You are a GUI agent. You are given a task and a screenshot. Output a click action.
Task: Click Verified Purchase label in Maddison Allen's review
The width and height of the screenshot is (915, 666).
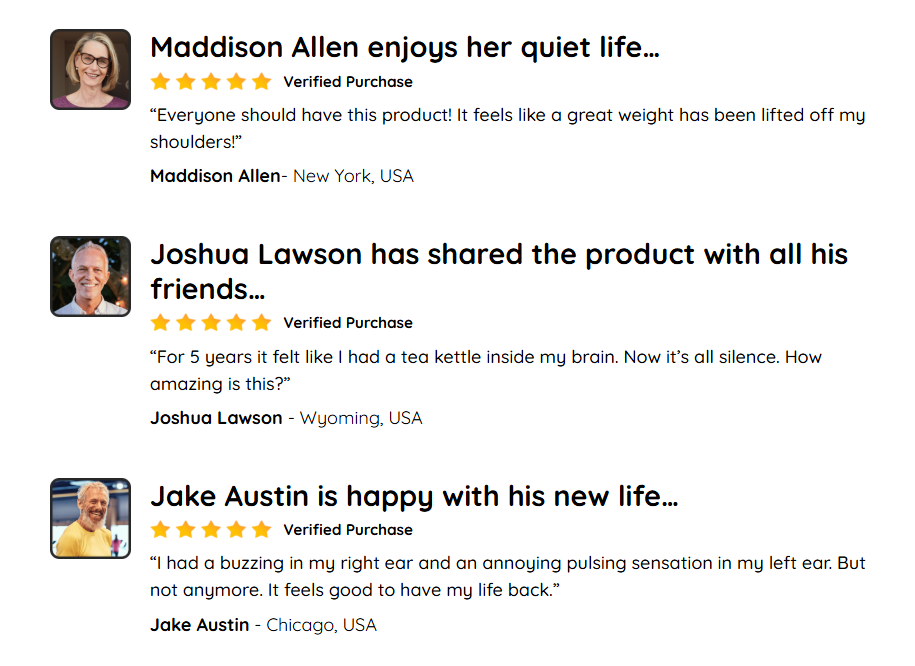click(x=348, y=82)
